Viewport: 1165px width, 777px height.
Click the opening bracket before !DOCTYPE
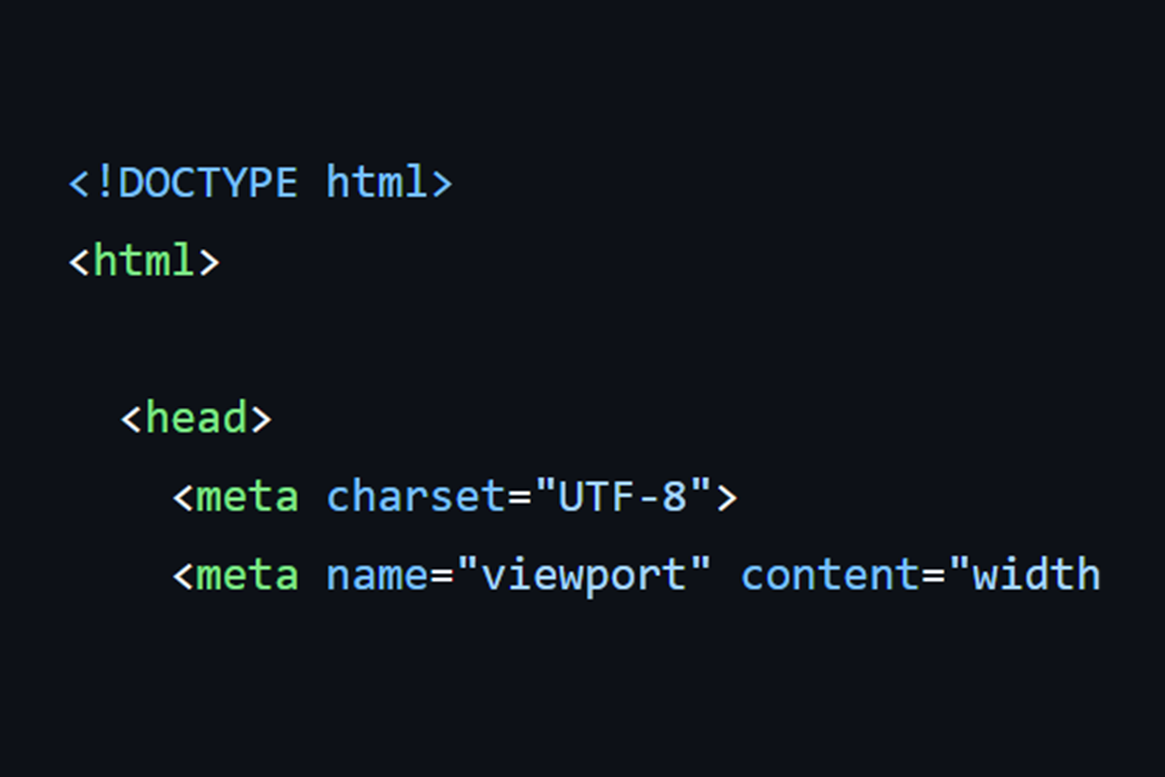point(80,184)
